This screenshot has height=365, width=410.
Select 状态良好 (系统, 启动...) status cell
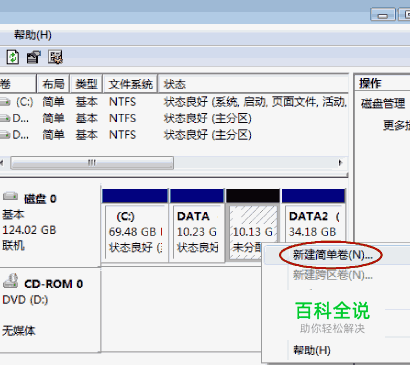tap(255, 102)
